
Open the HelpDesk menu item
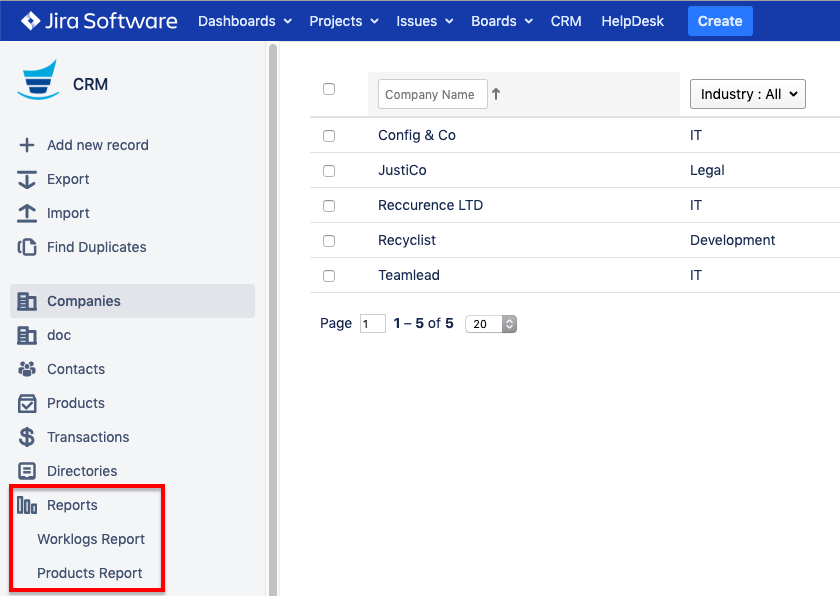coord(632,21)
